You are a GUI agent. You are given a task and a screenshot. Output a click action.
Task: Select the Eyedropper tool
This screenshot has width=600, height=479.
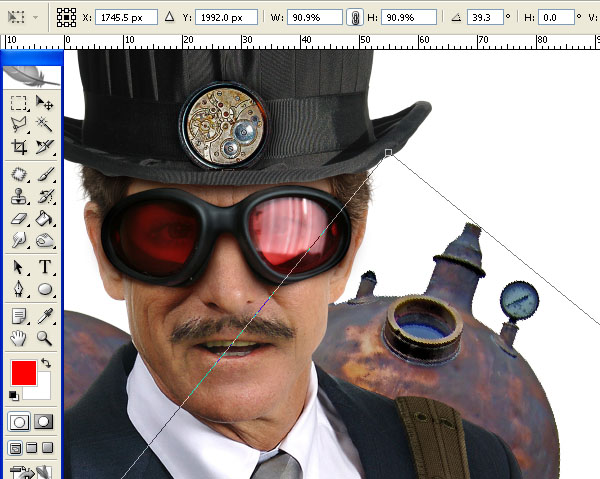click(44, 316)
